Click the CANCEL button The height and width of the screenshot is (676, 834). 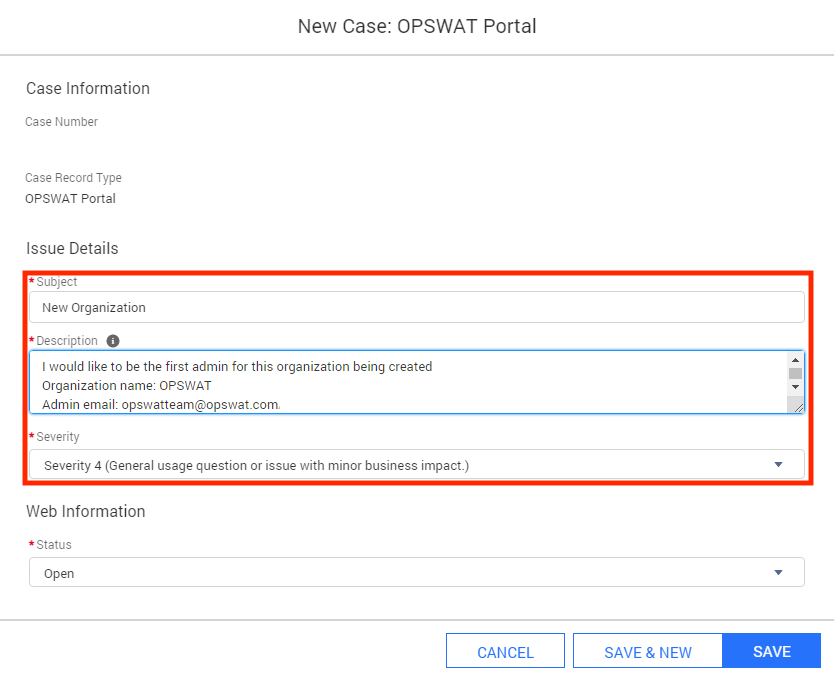point(505,650)
